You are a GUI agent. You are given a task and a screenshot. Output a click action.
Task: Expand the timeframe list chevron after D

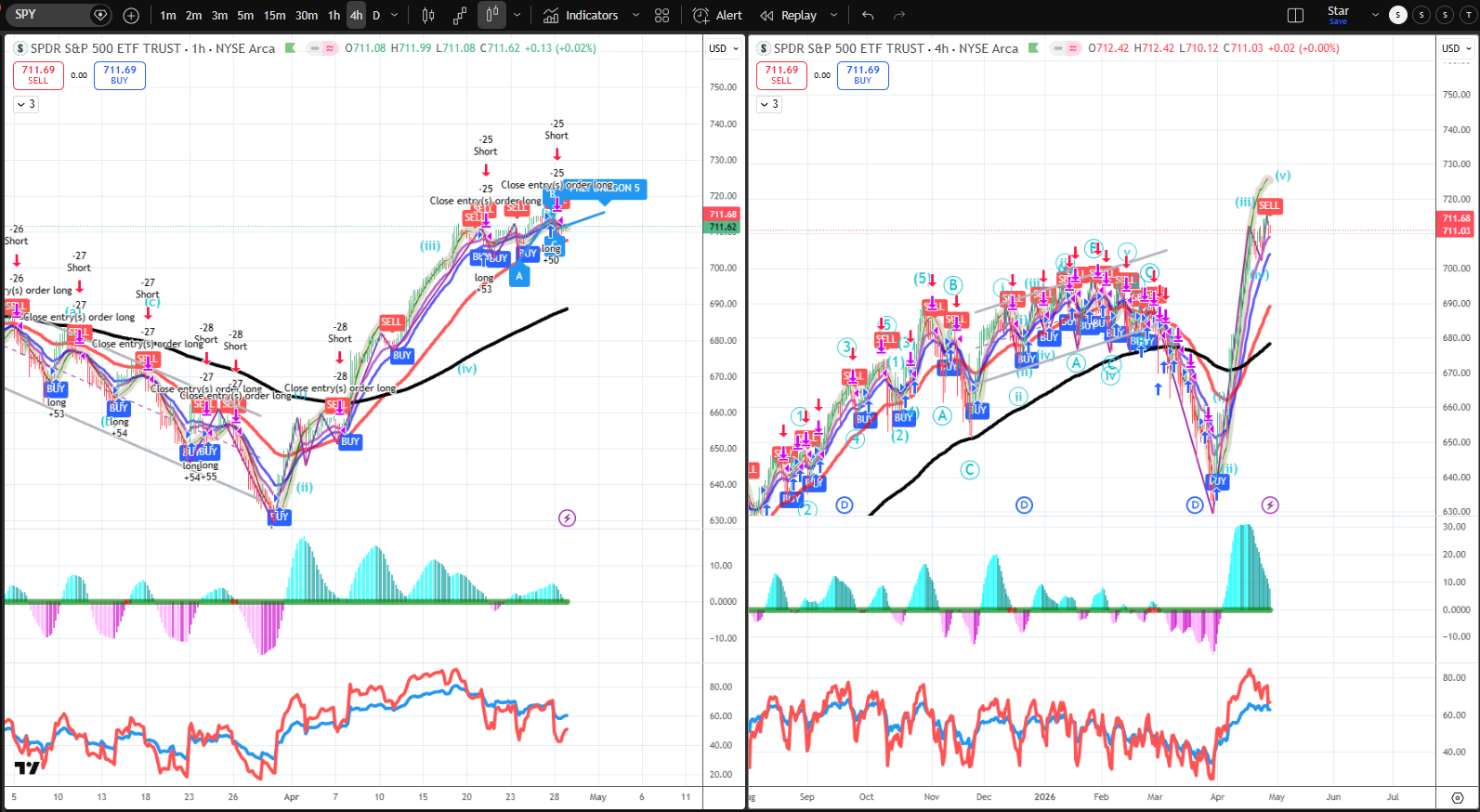click(x=395, y=15)
